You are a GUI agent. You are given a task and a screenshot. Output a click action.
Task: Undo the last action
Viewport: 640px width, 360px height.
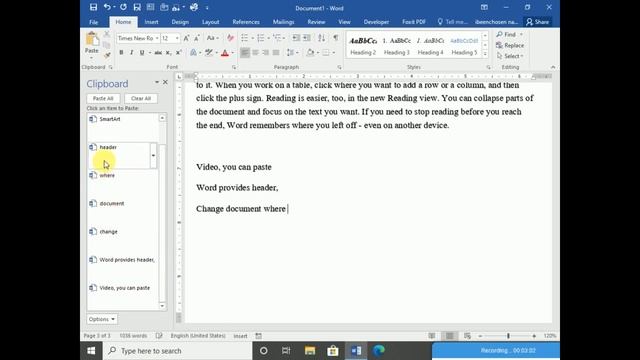[107, 7]
